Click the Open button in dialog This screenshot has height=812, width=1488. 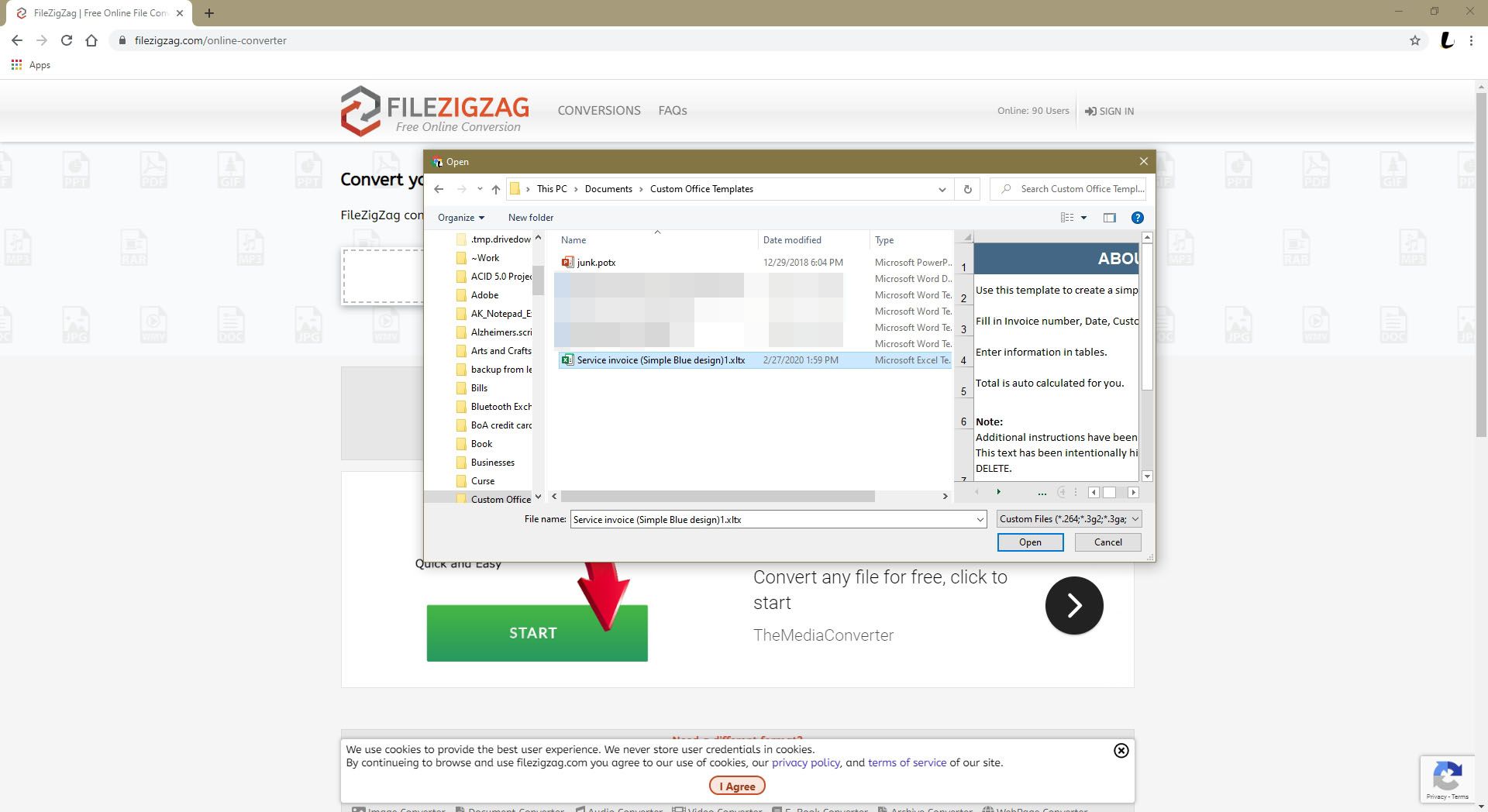coord(1030,542)
